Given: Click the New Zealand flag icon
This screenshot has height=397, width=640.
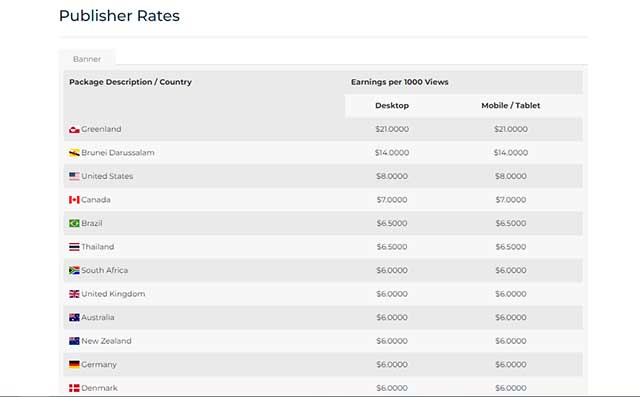Looking at the screenshot, I should coord(74,341).
